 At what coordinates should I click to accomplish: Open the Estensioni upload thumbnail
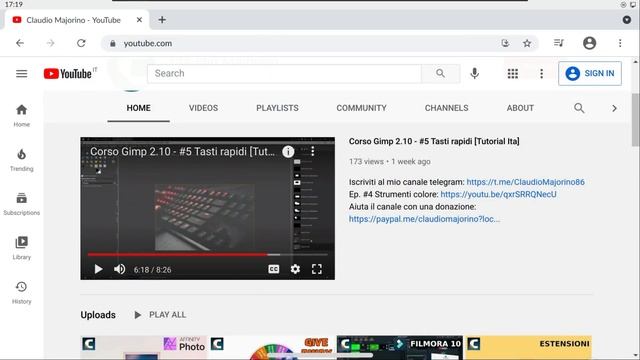(x=529, y=347)
